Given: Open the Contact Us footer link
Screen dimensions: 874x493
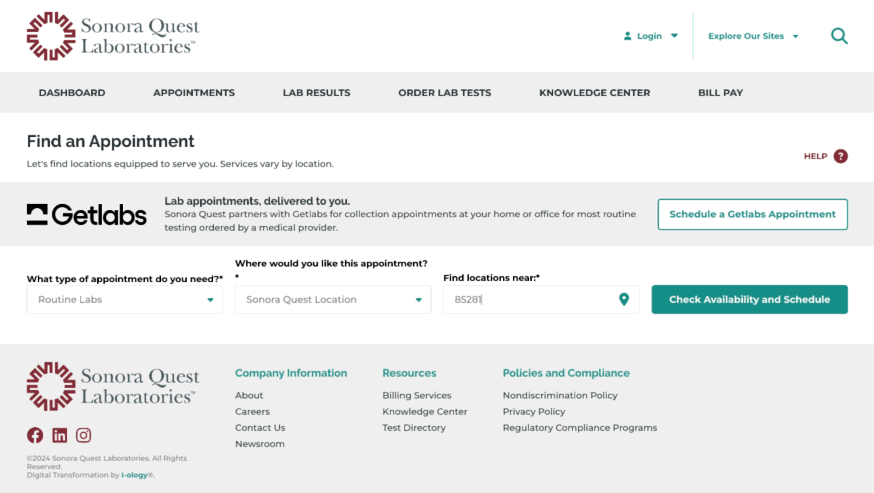Looking at the screenshot, I should click(260, 428).
